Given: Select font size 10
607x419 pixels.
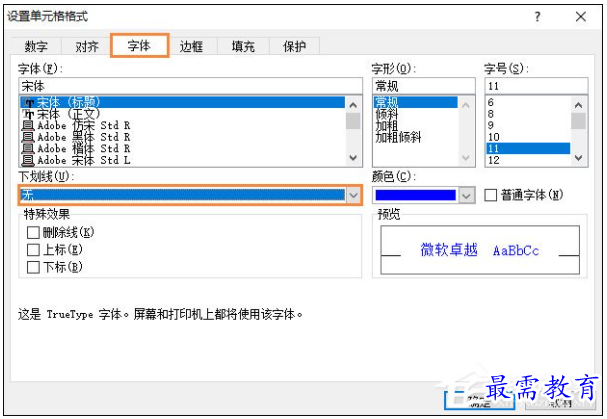Looking at the screenshot, I should (x=528, y=137).
